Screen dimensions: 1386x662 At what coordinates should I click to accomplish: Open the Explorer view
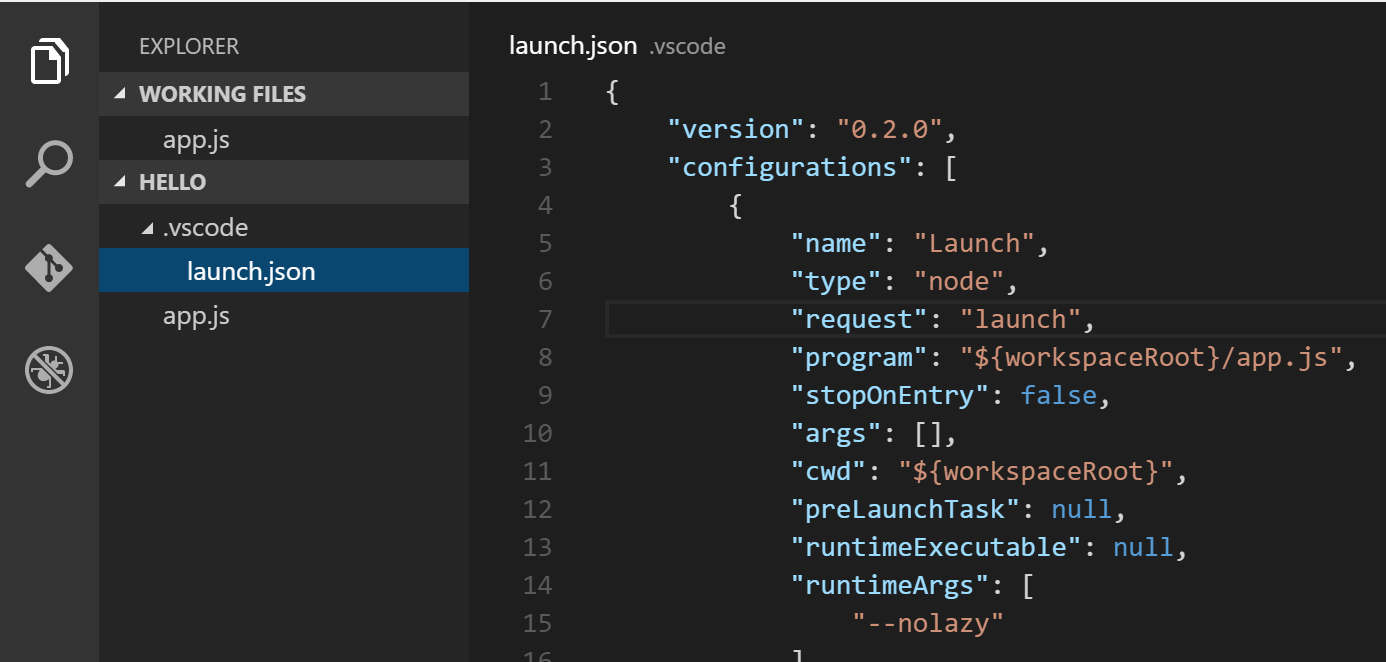point(49,61)
